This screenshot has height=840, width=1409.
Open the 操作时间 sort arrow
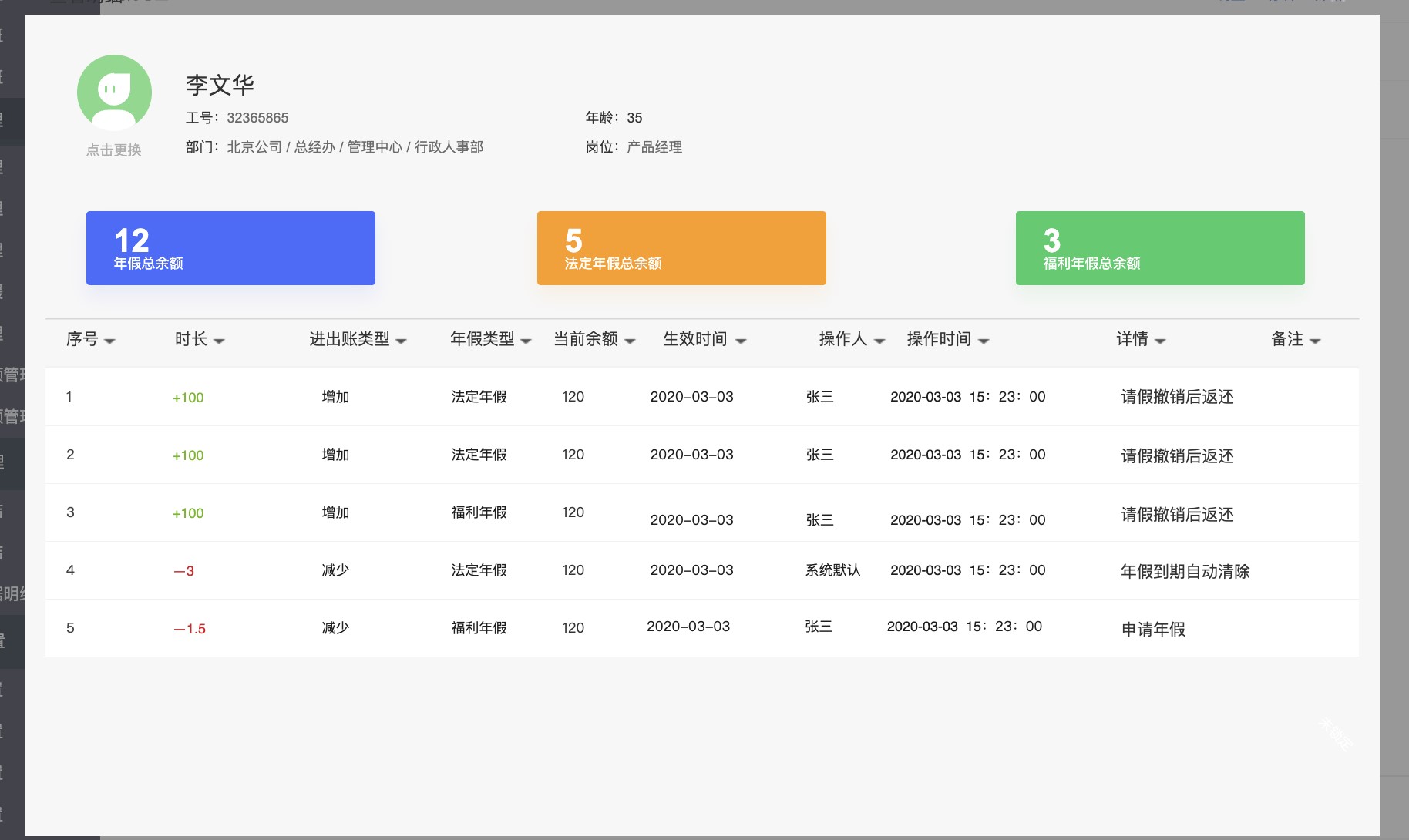point(984,341)
